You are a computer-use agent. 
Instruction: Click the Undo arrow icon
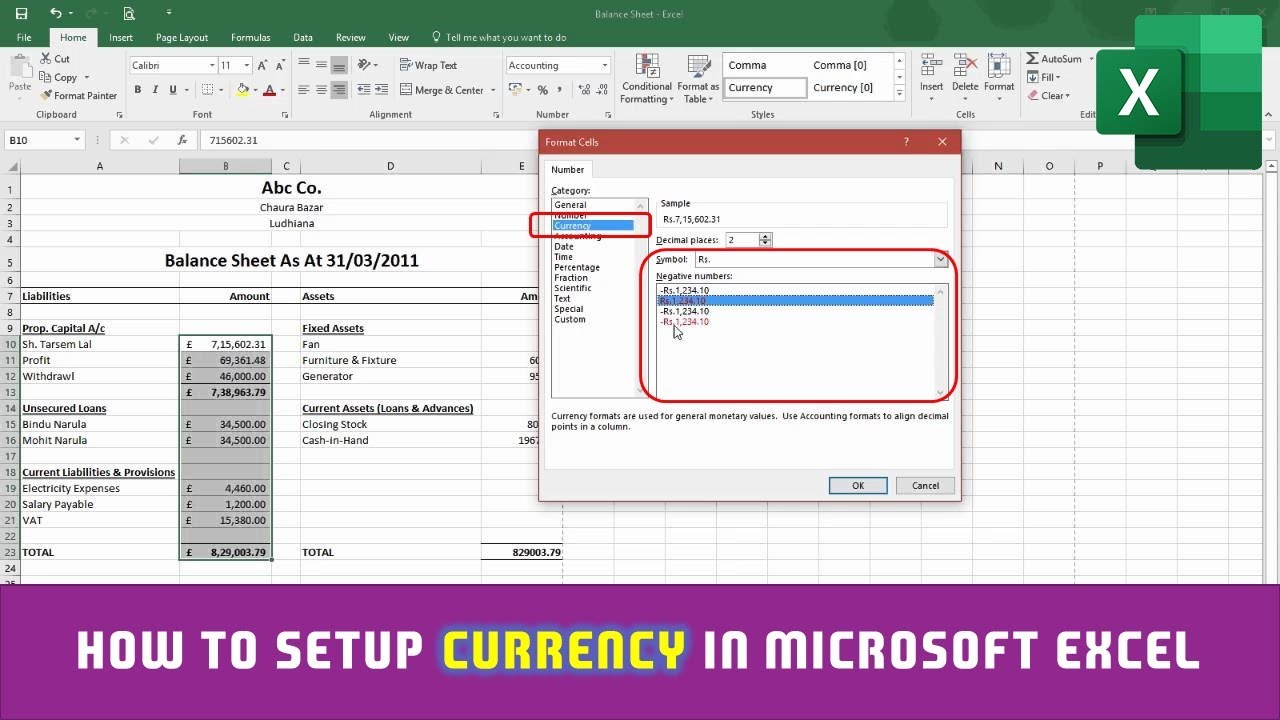pos(55,14)
